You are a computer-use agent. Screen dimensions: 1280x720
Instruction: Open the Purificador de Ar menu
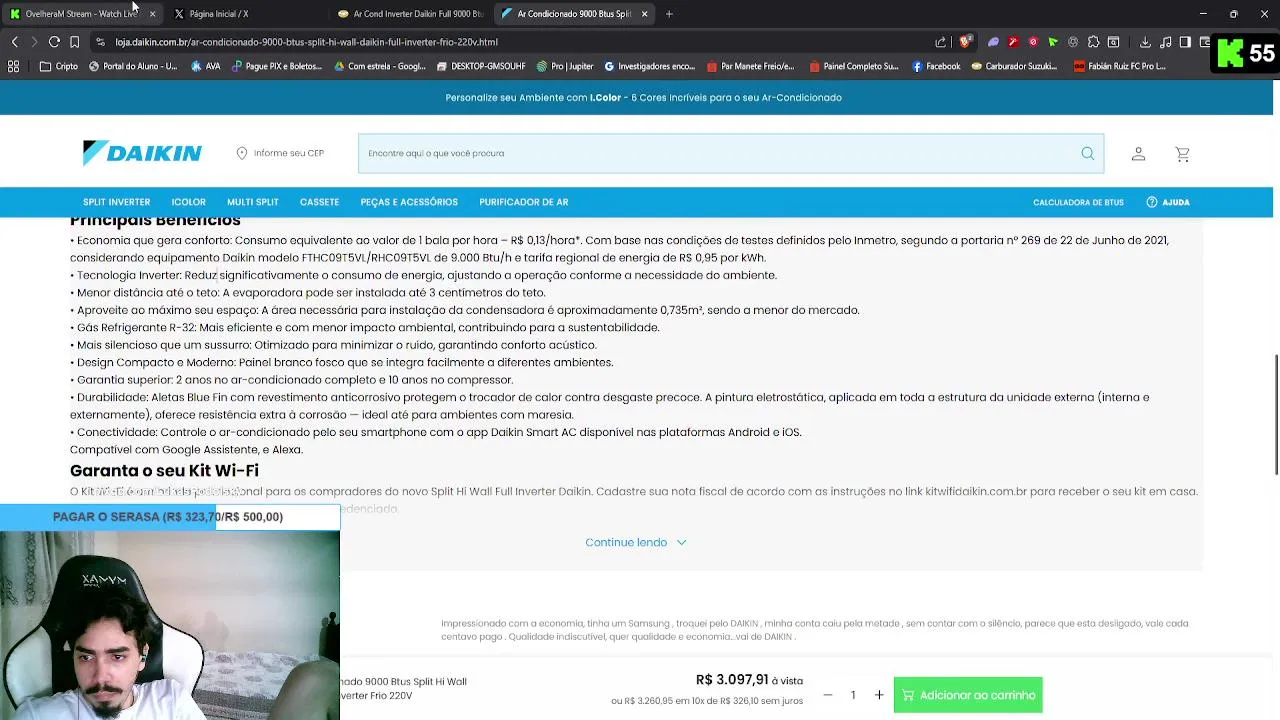[x=523, y=202]
